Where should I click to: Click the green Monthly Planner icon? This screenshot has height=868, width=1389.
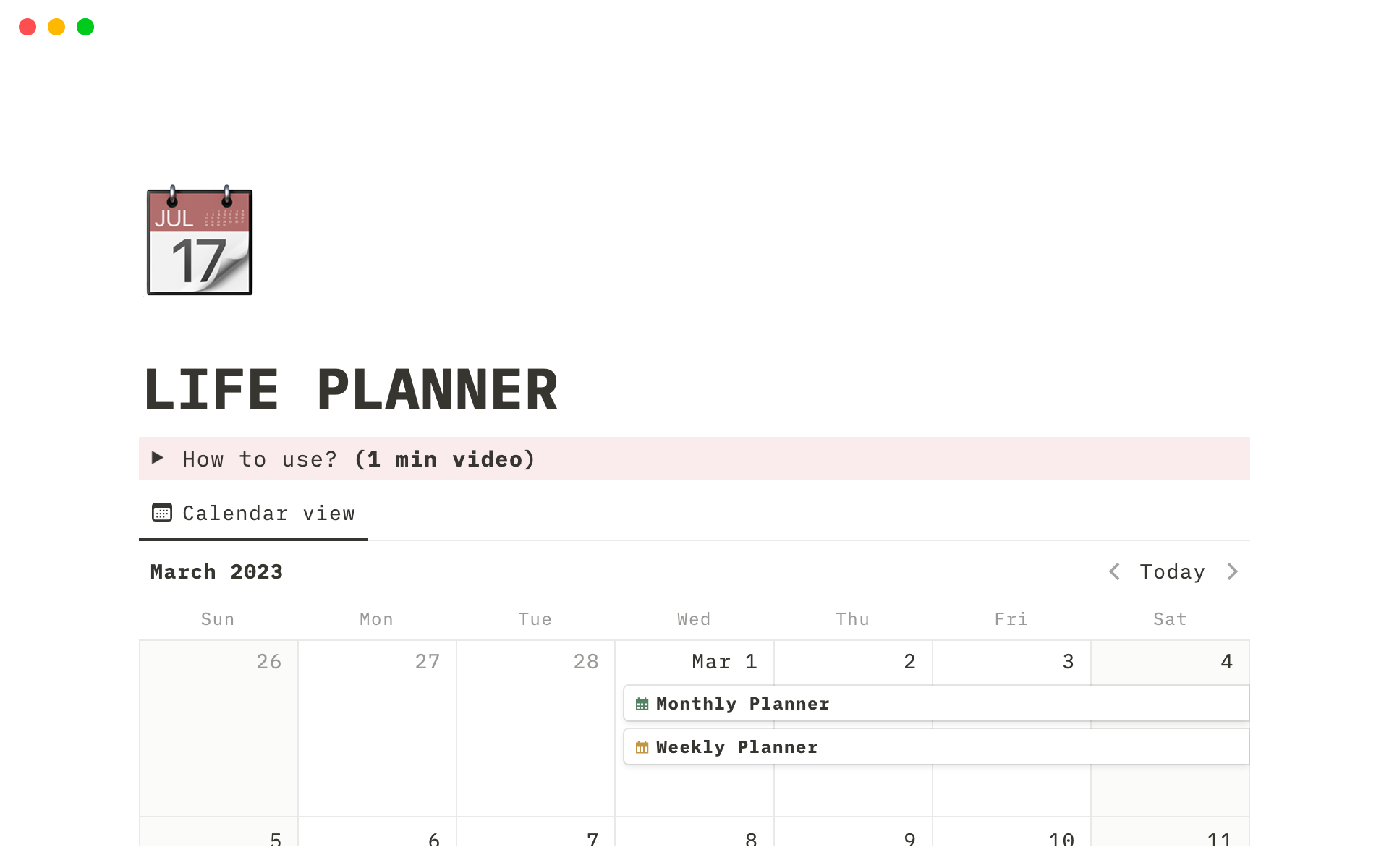tap(642, 704)
